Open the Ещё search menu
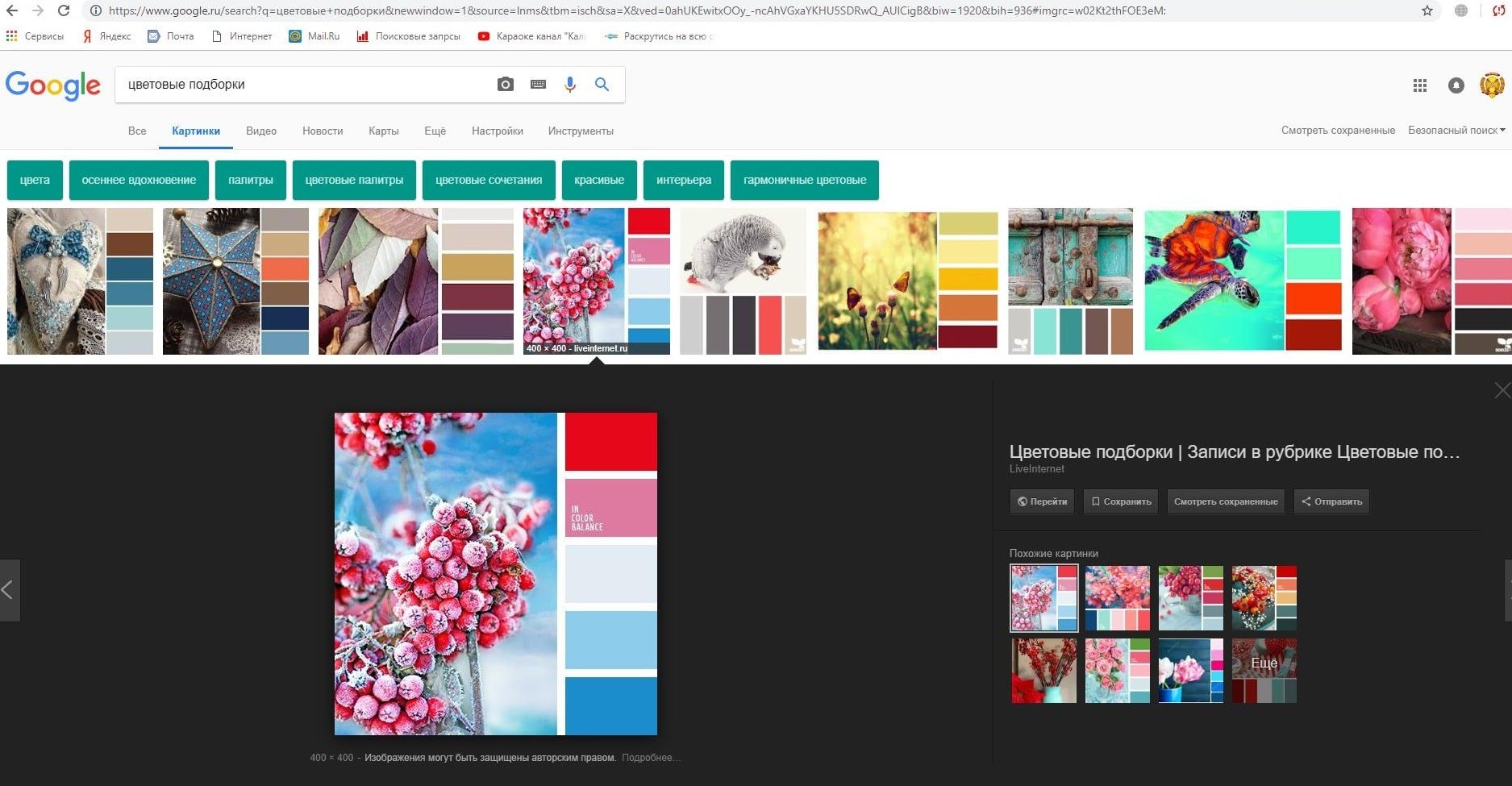Image resolution: width=1512 pixels, height=786 pixels. click(x=435, y=131)
